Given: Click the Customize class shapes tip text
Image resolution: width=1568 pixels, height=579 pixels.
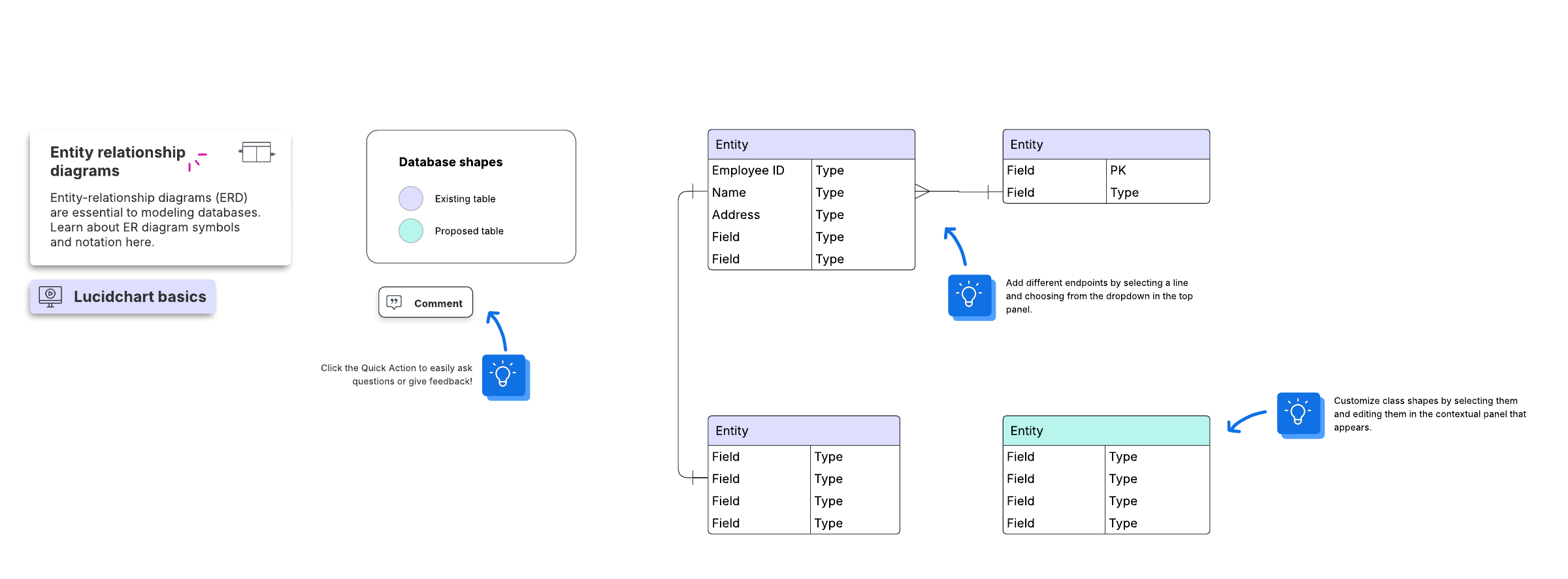Looking at the screenshot, I should [1430, 414].
